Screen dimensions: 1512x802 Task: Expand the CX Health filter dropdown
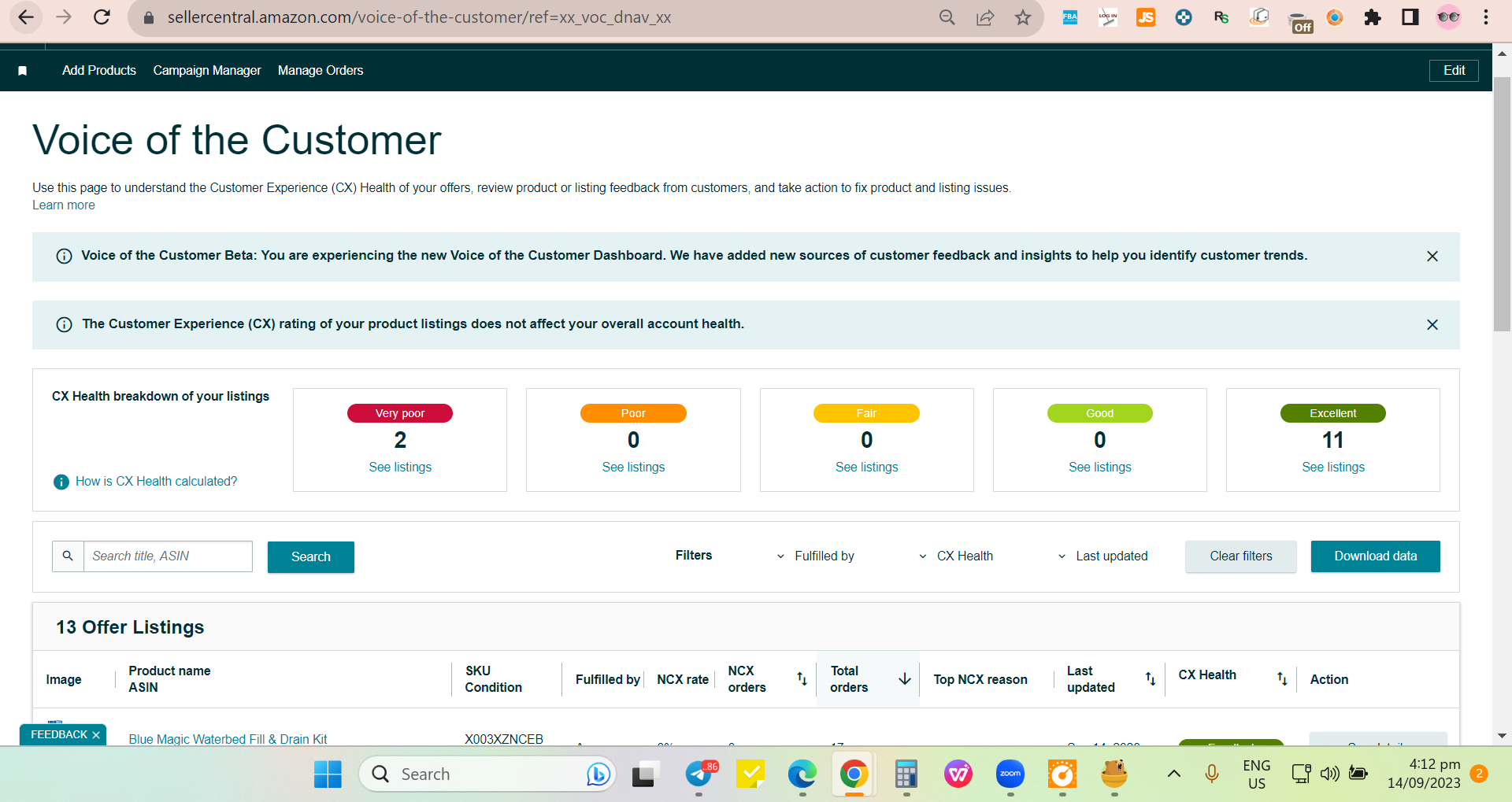click(x=956, y=556)
